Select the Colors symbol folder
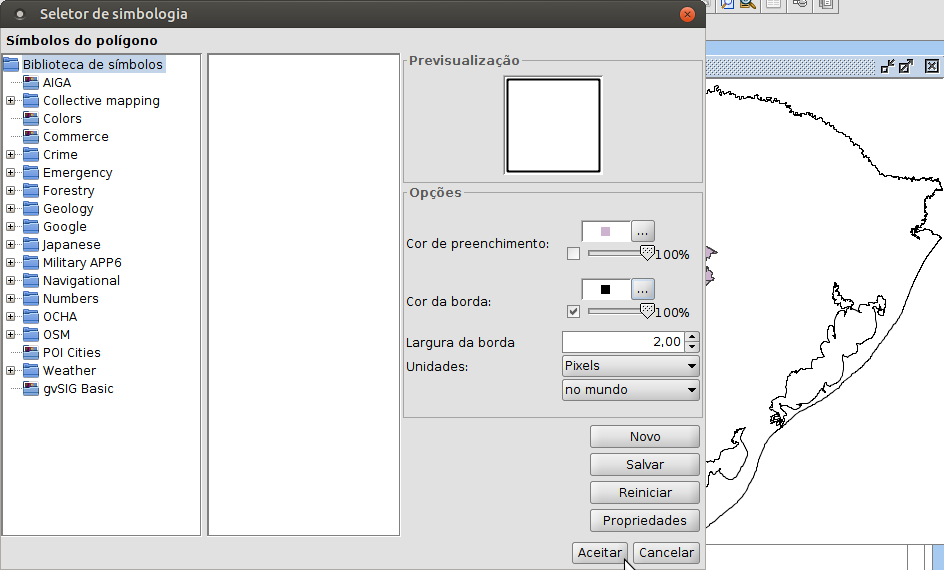Image resolution: width=944 pixels, height=570 pixels. 62,119
